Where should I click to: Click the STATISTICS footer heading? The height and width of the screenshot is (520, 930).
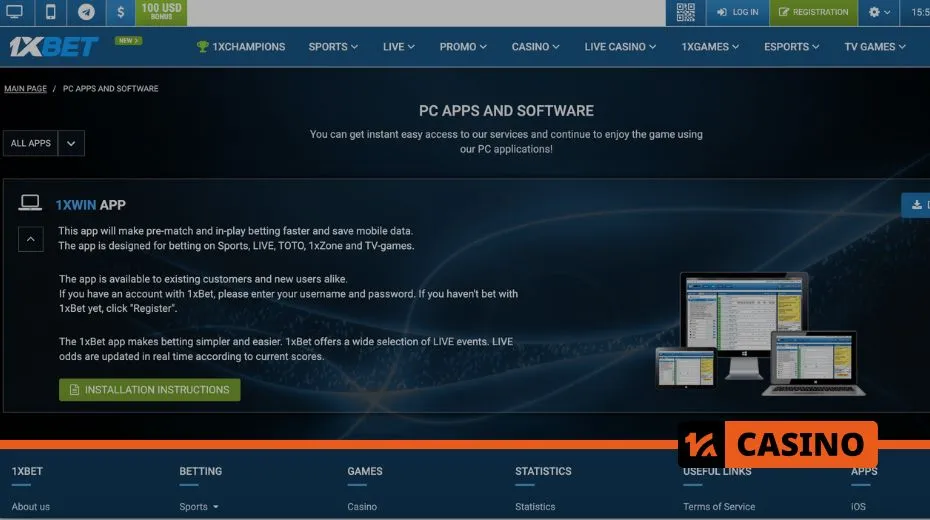point(543,471)
